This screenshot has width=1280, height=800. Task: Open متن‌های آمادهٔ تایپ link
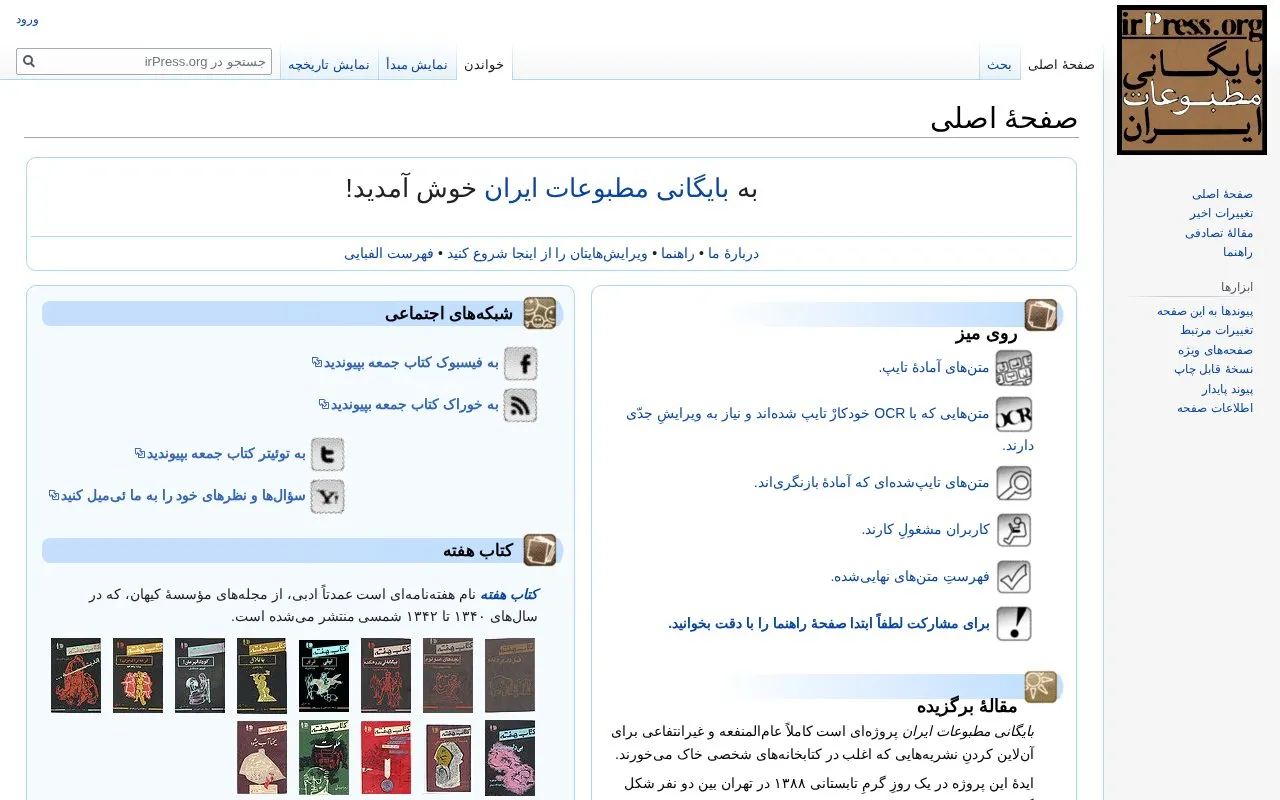[934, 368]
